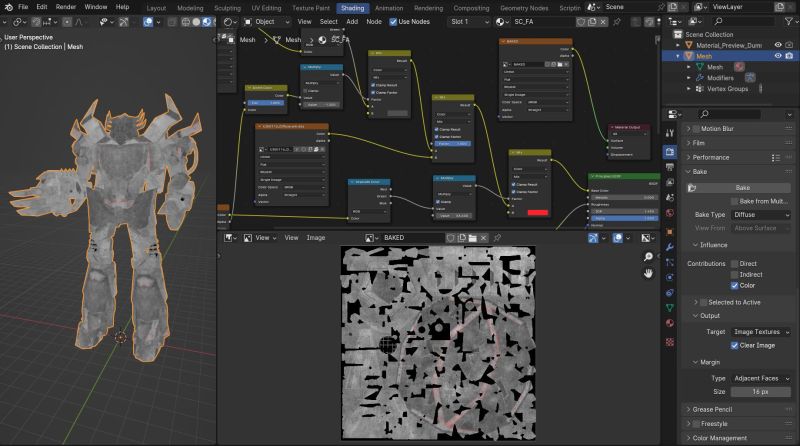Image resolution: width=800 pixels, height=446 pixels.
Task: Enable the Motion Blur checkbox
Action: point(696,129)
